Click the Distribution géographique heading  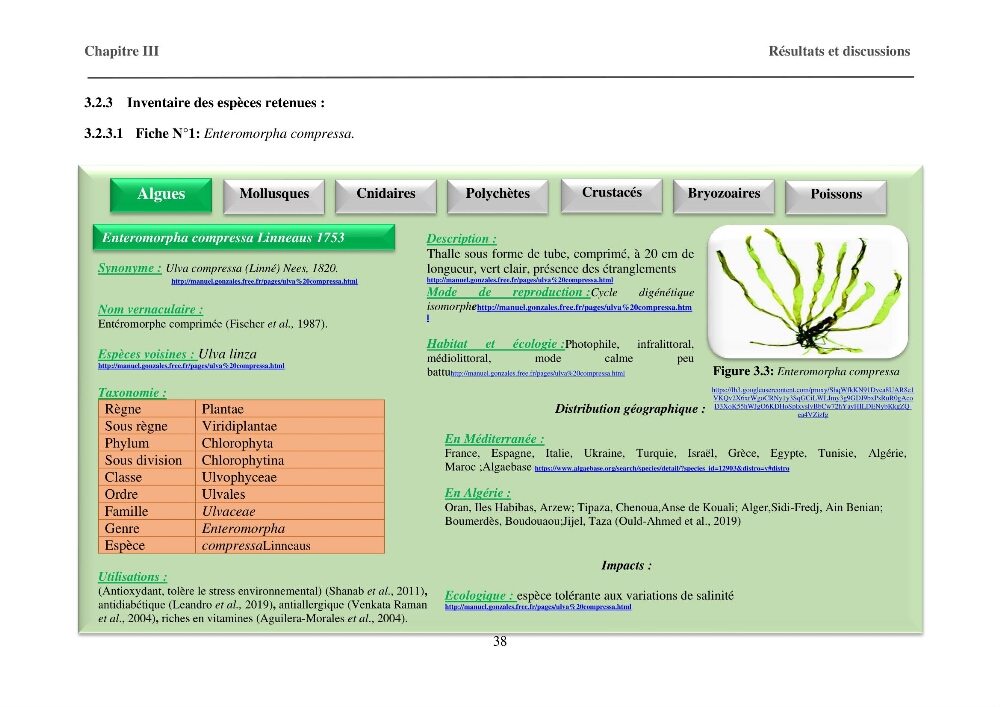629,409
